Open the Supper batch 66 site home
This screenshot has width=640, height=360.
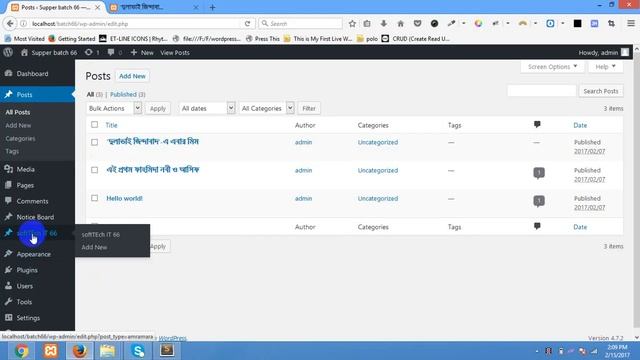[x=49, y=53]
